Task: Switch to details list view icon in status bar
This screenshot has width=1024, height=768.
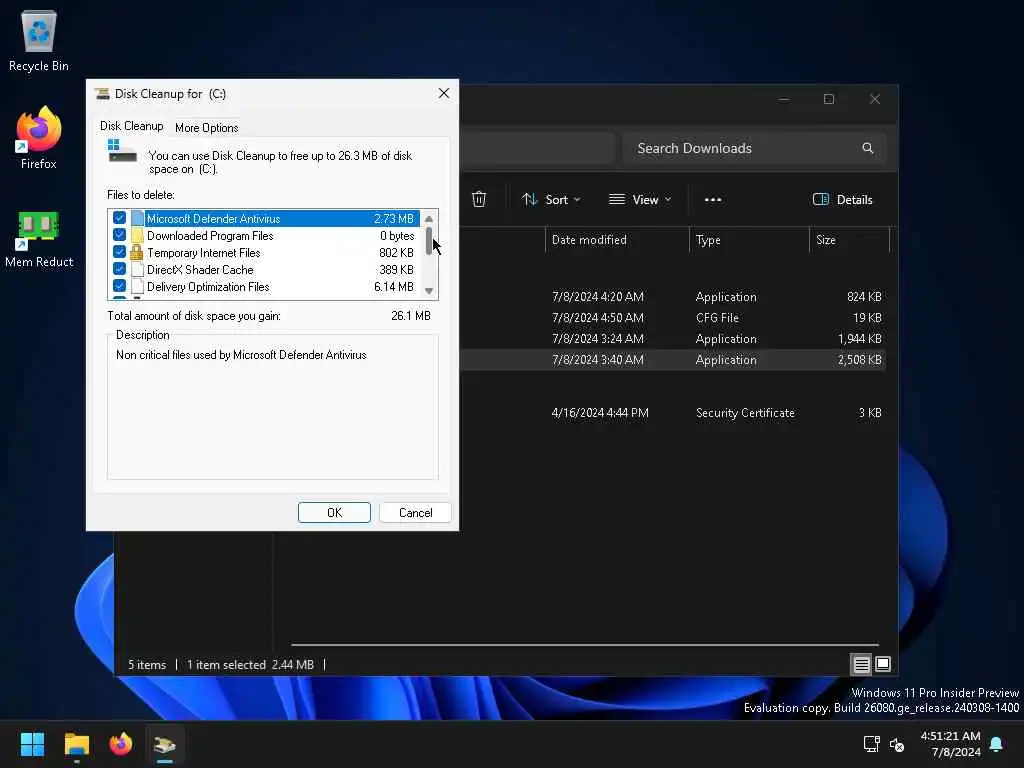Action: click(x=861, y=665)
